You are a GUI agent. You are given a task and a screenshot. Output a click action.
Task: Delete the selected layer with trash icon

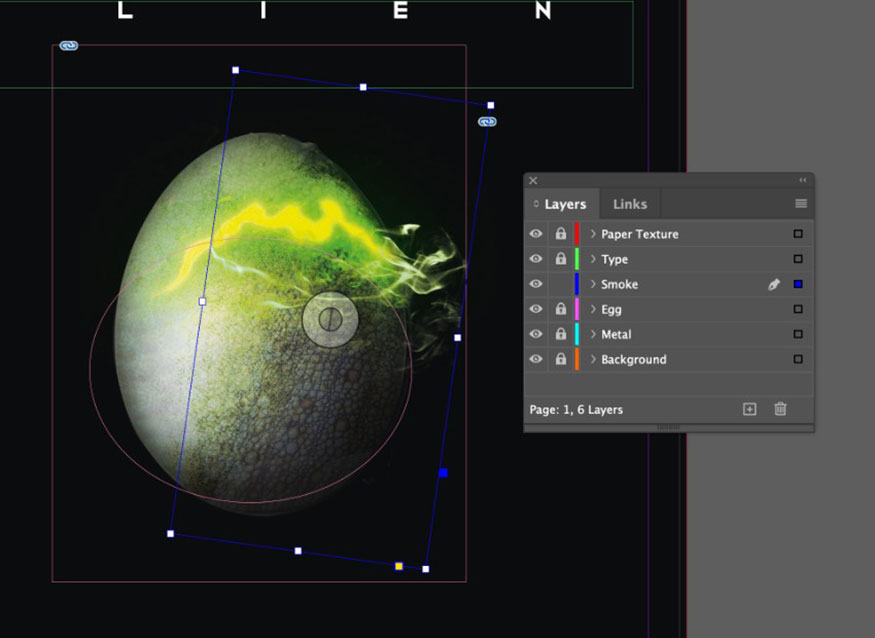780,409
